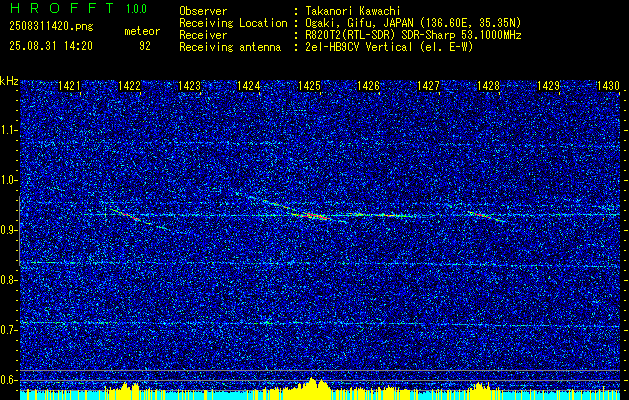Click the 0.7 frequency axis label
This screenshot has height=400, width=629.
(x=9, y=330)
